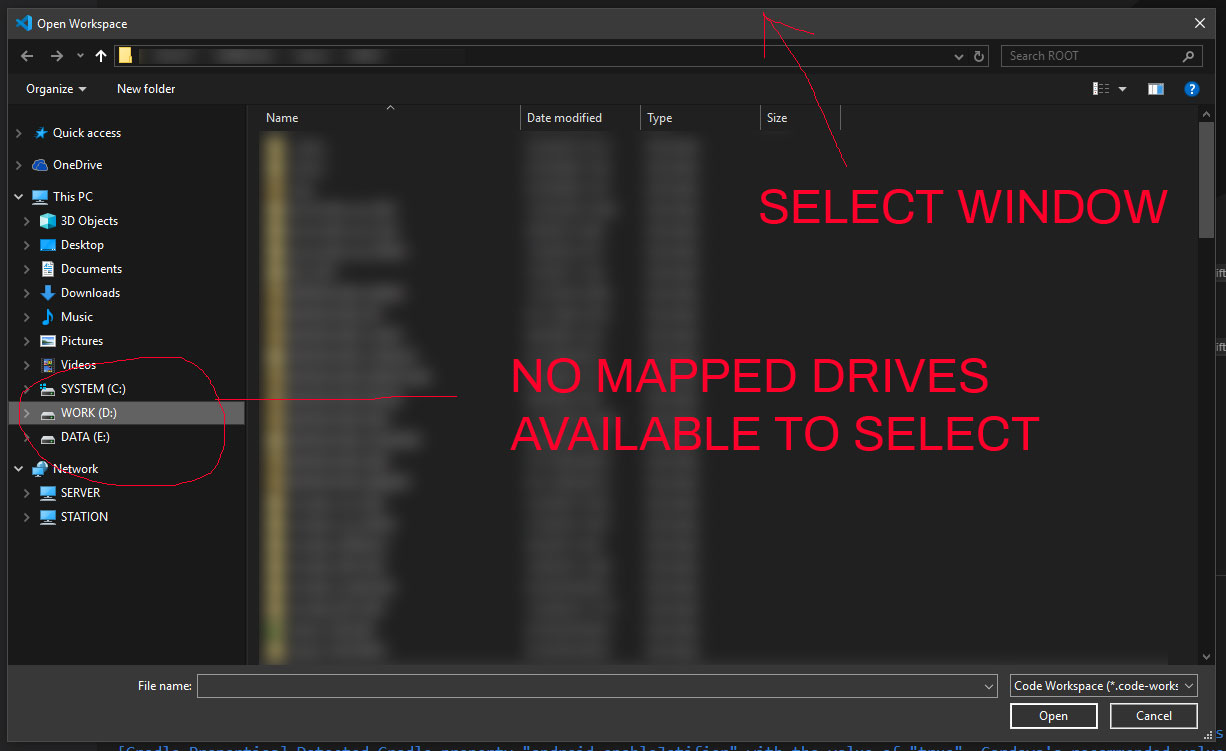This screenshot has width=1226, height=751.
Task: Open the Code Workspace file type dropdown
Action: (1103, 686)
